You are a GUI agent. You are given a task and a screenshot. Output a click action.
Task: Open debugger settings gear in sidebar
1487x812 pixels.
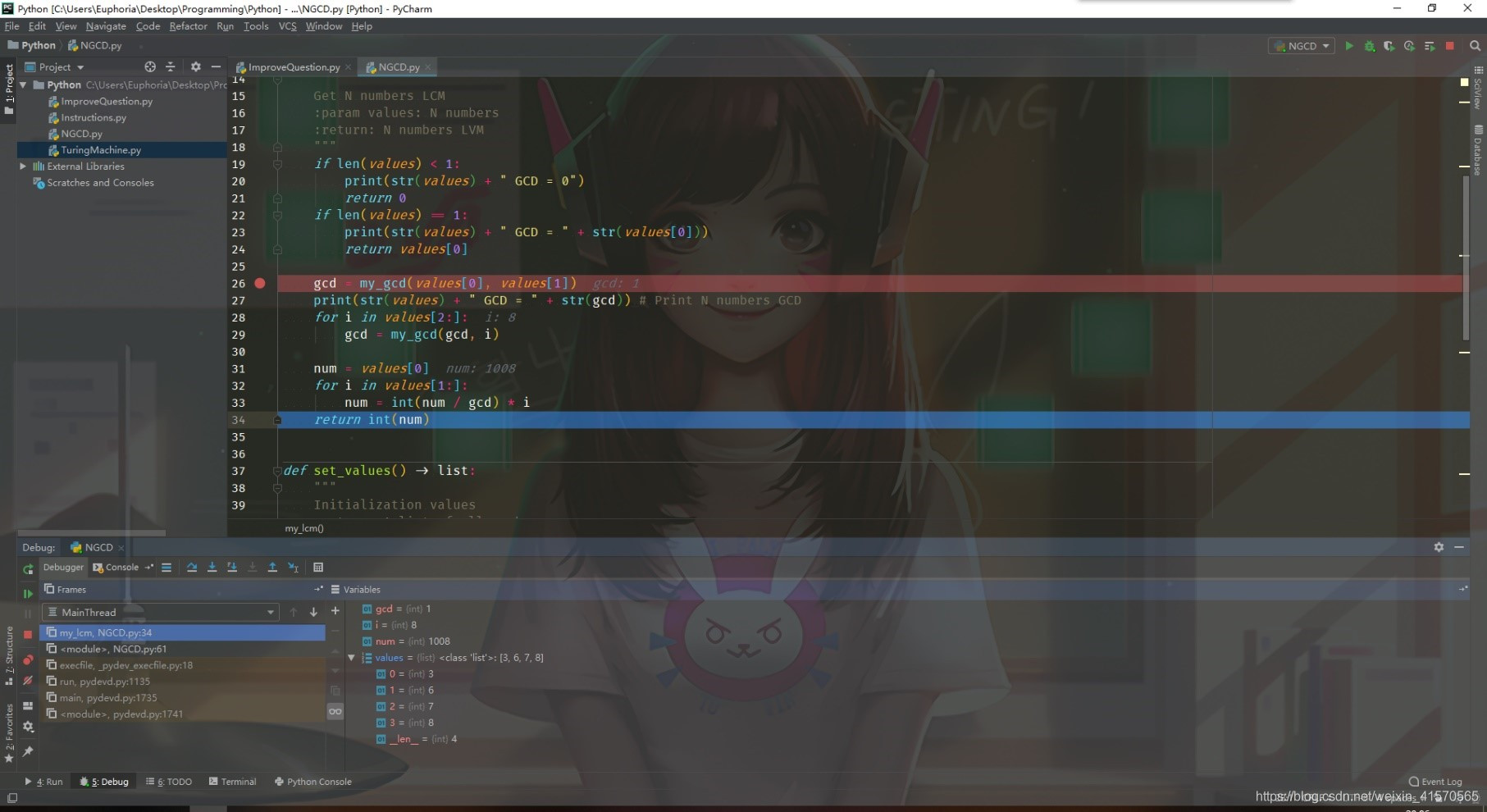point(28,727)
